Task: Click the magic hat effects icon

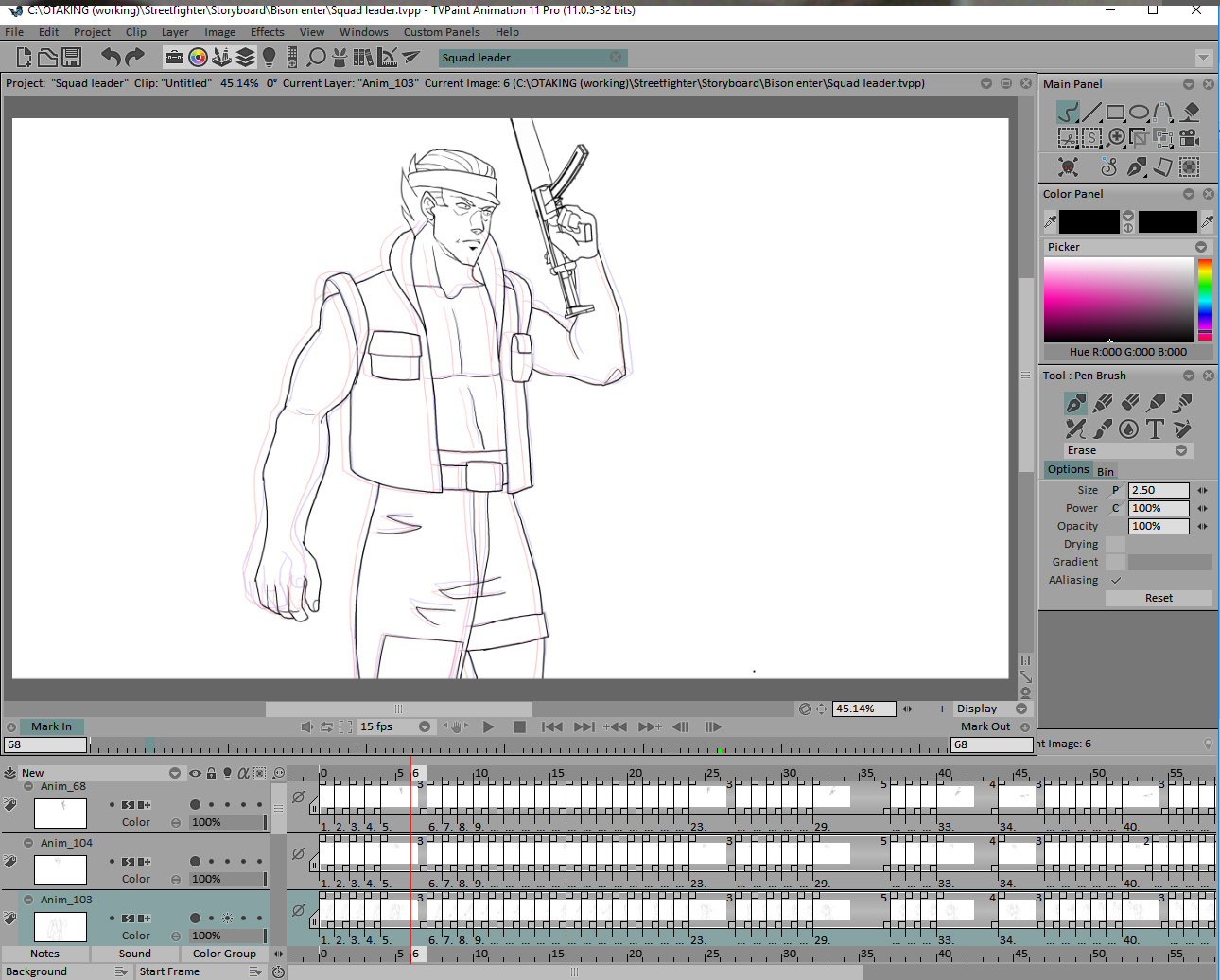Action: (x=340, y=58)
